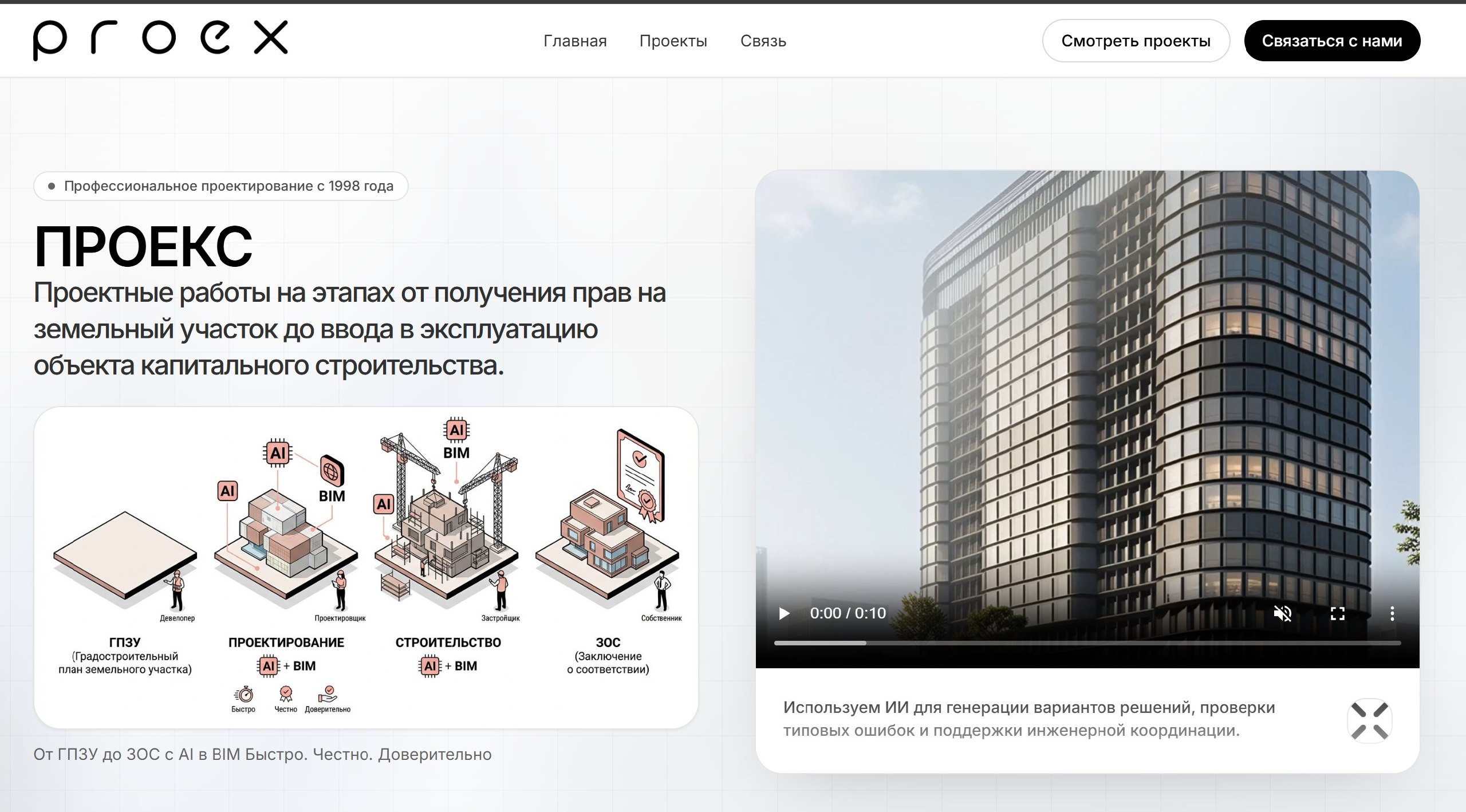Click the ЗОС certificate document icon

[641, 474]
